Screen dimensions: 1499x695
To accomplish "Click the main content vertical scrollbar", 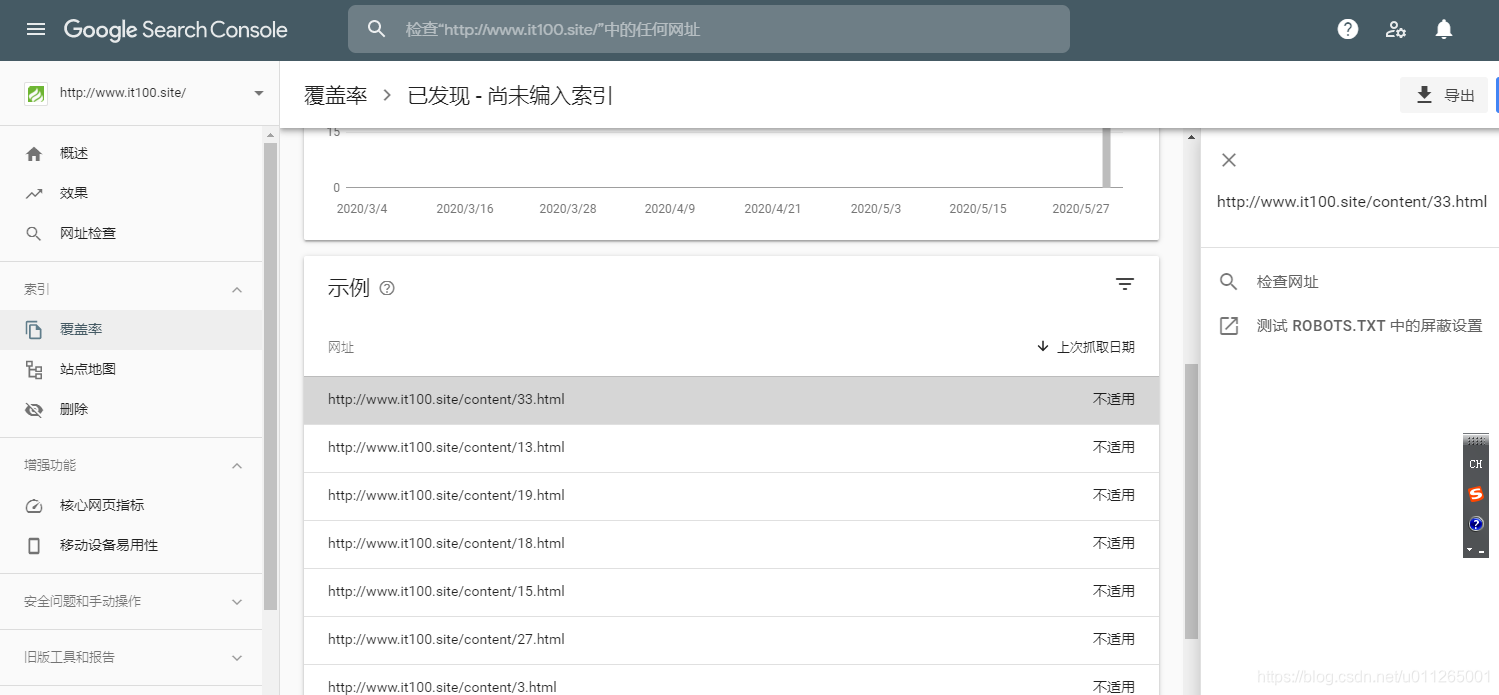I will (1191, 501).
